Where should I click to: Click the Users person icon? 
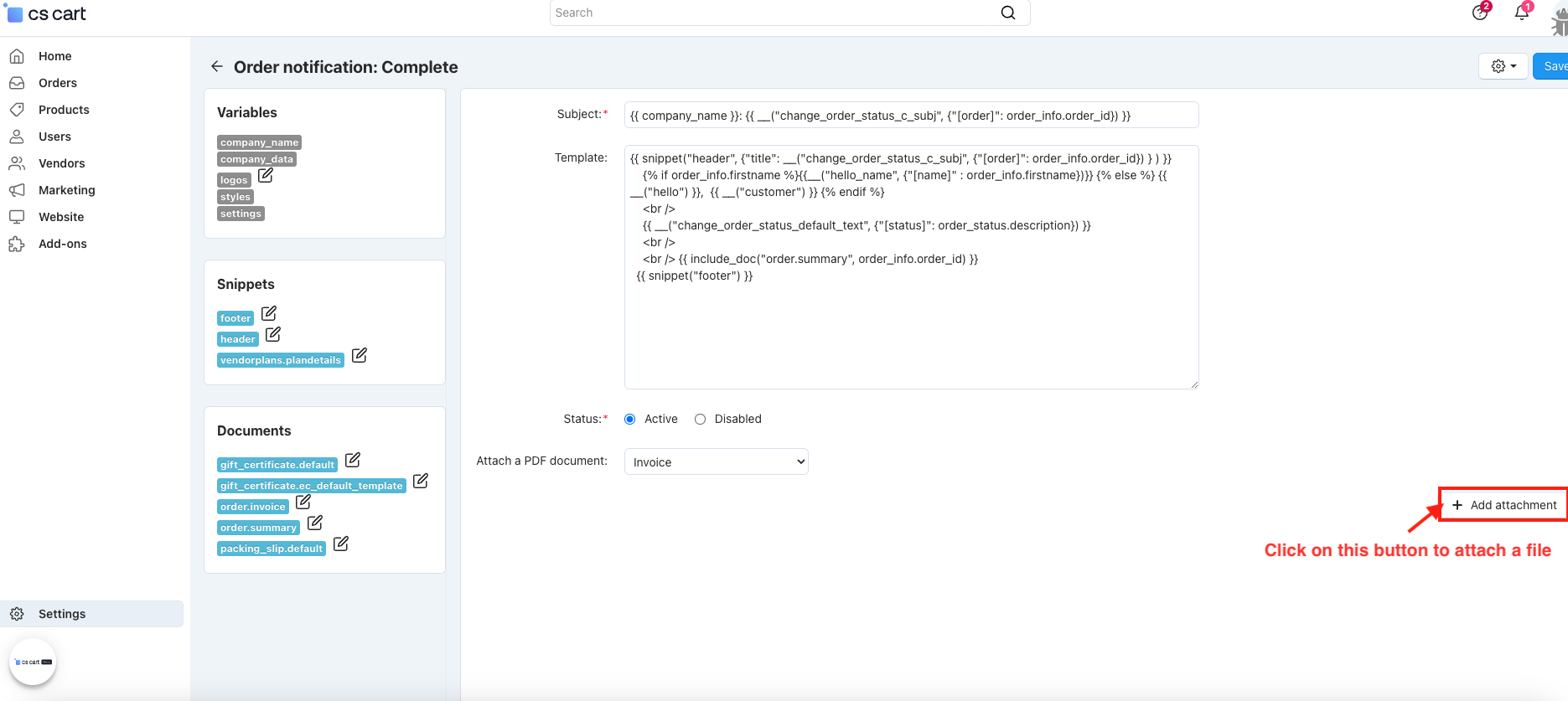click(x=16, y=137)
